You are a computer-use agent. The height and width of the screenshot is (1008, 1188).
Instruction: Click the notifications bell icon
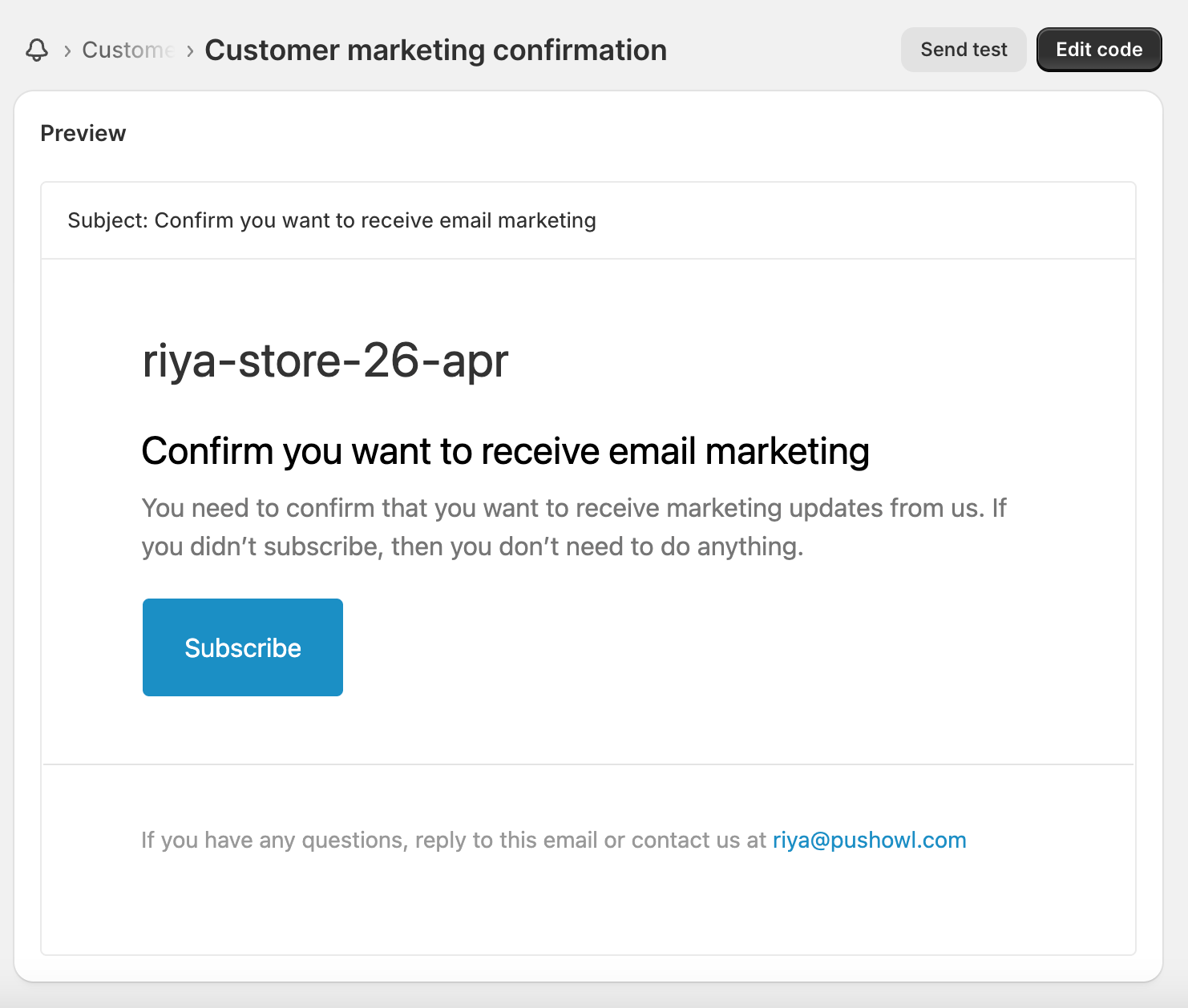[37, 50]
